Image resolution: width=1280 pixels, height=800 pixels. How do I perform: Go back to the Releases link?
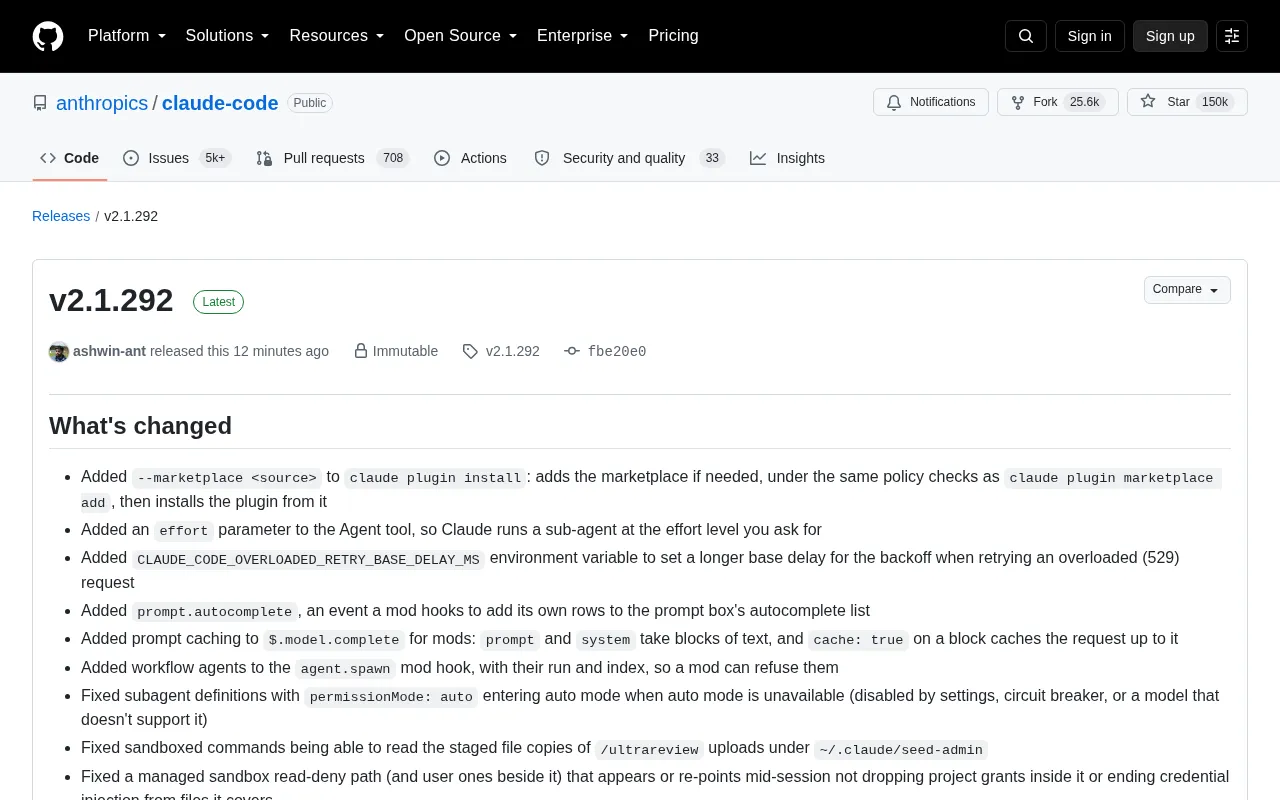[x=61, y=216]
